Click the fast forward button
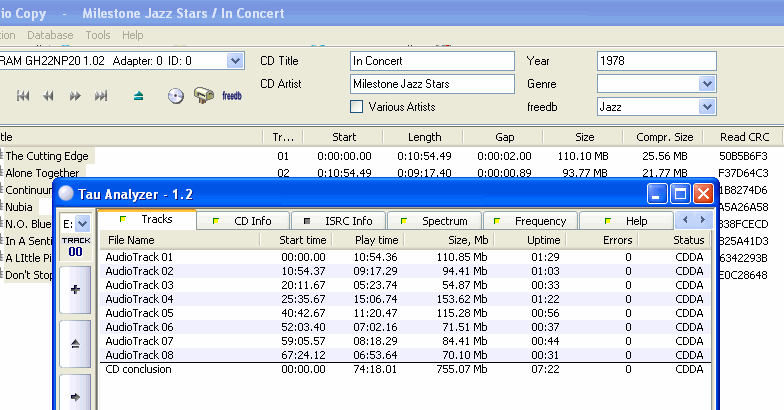Image resolution: width=784 pixels, height=410 pixels. pyautogui.click(x=75, y=96)
